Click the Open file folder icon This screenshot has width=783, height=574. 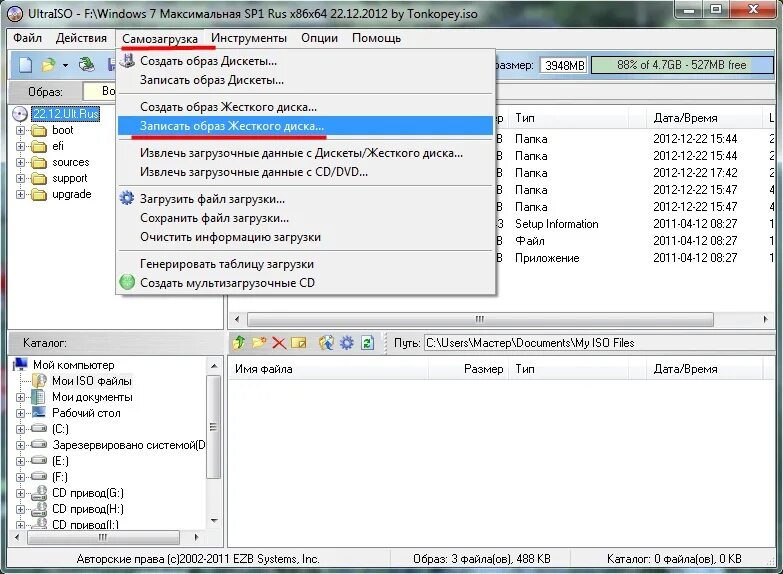click(x=48, y=65)
